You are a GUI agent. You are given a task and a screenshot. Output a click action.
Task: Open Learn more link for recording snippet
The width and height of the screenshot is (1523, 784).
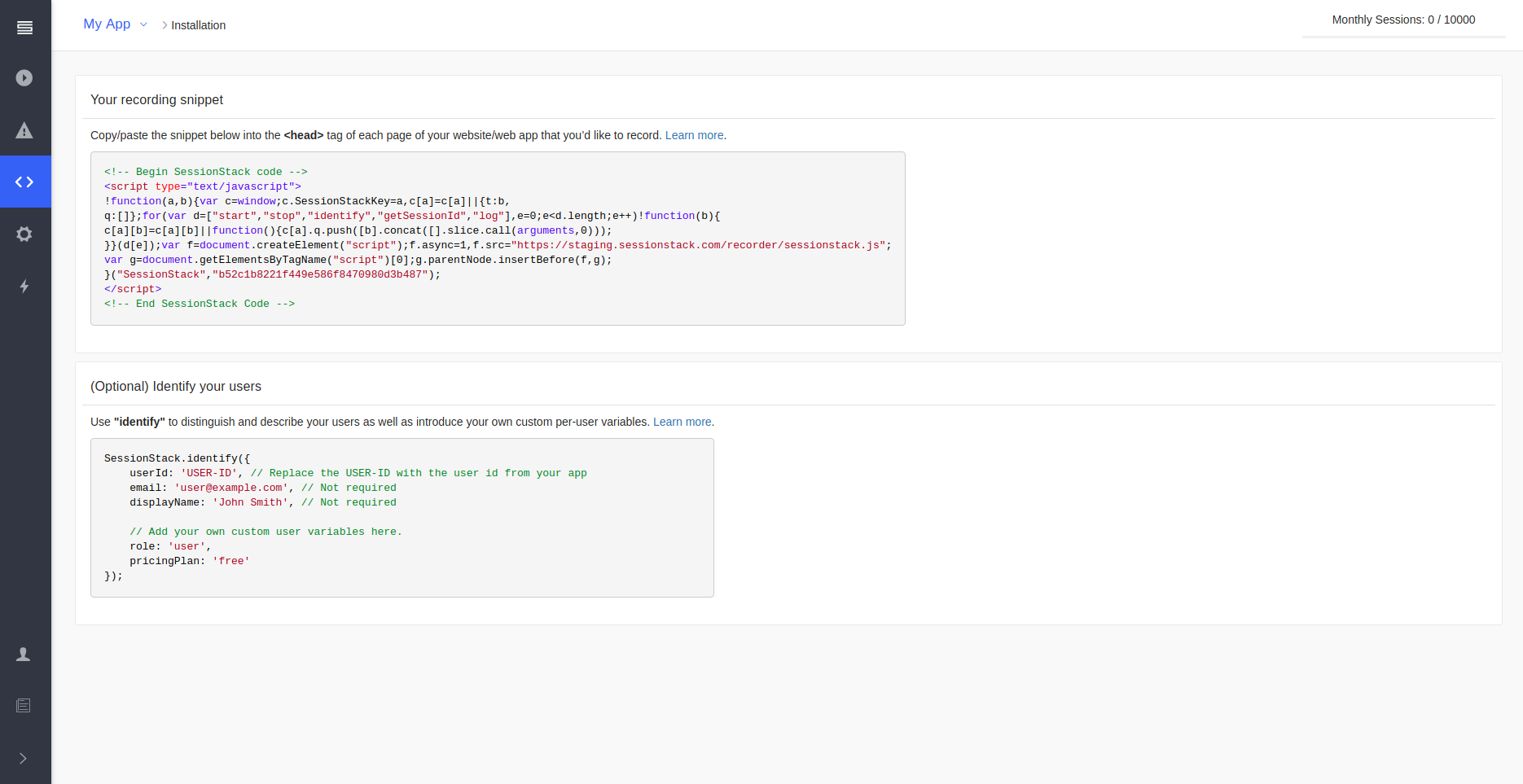coord(694,135)
